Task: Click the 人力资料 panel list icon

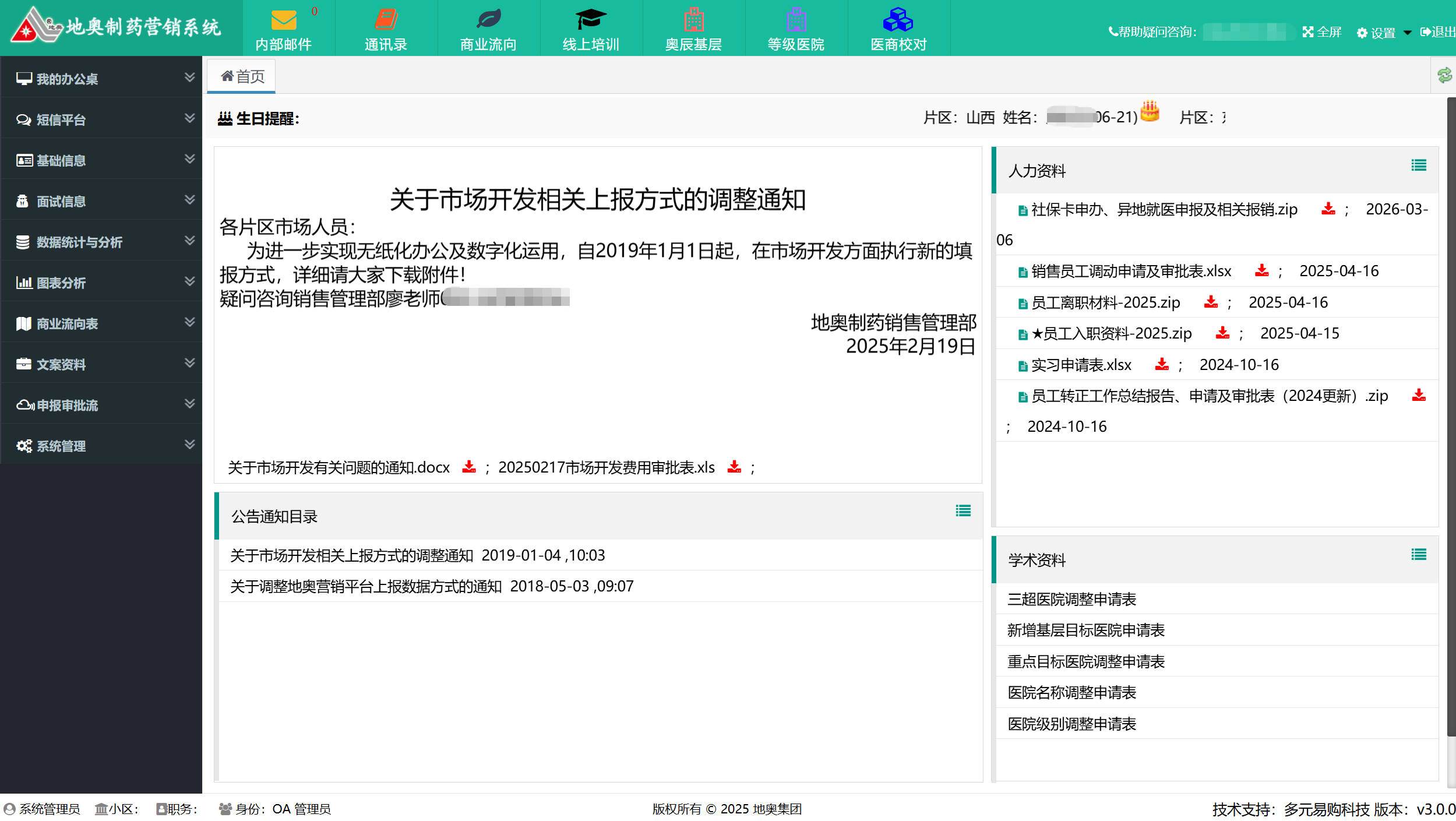Action: click(1419, 165)
